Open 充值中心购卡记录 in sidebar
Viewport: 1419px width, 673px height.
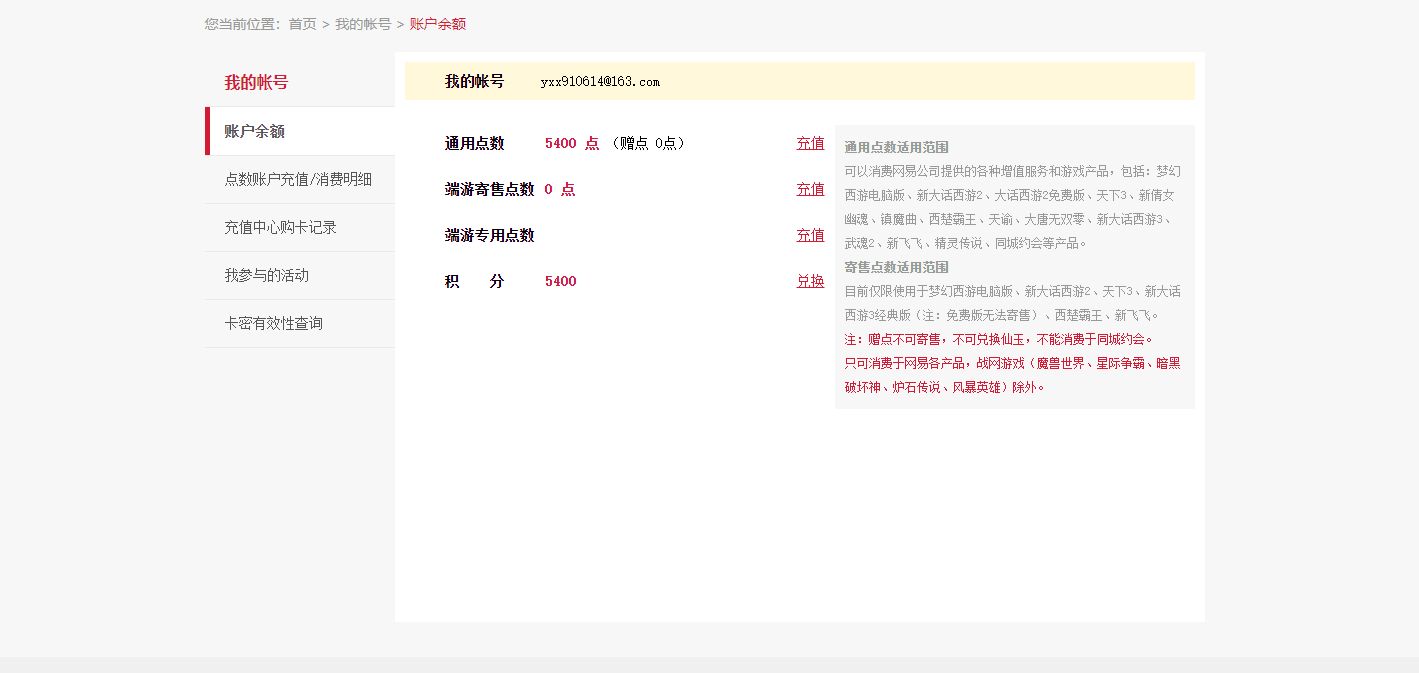tap(300, 227)
